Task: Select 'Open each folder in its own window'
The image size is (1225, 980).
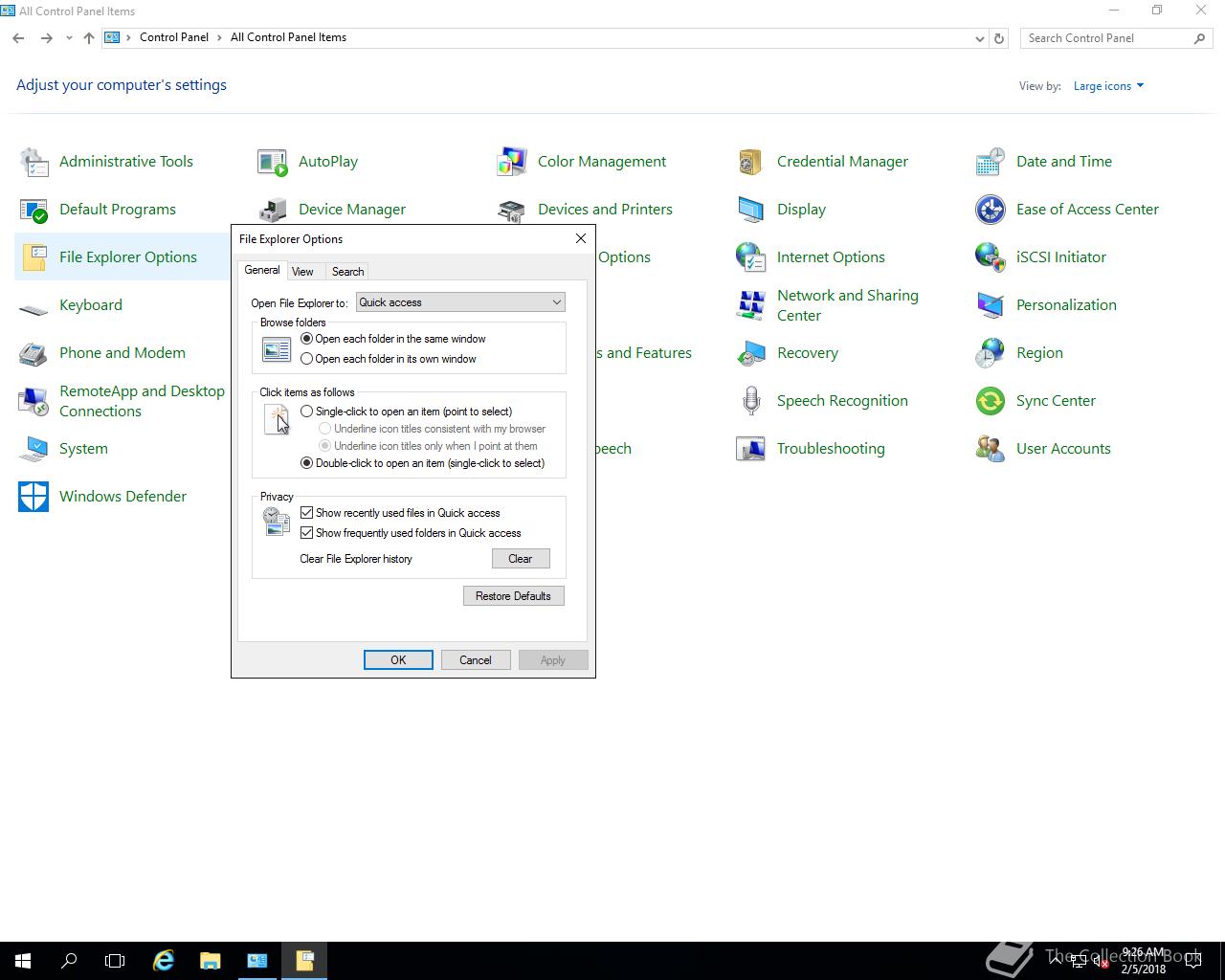Action: pos(306,359)
